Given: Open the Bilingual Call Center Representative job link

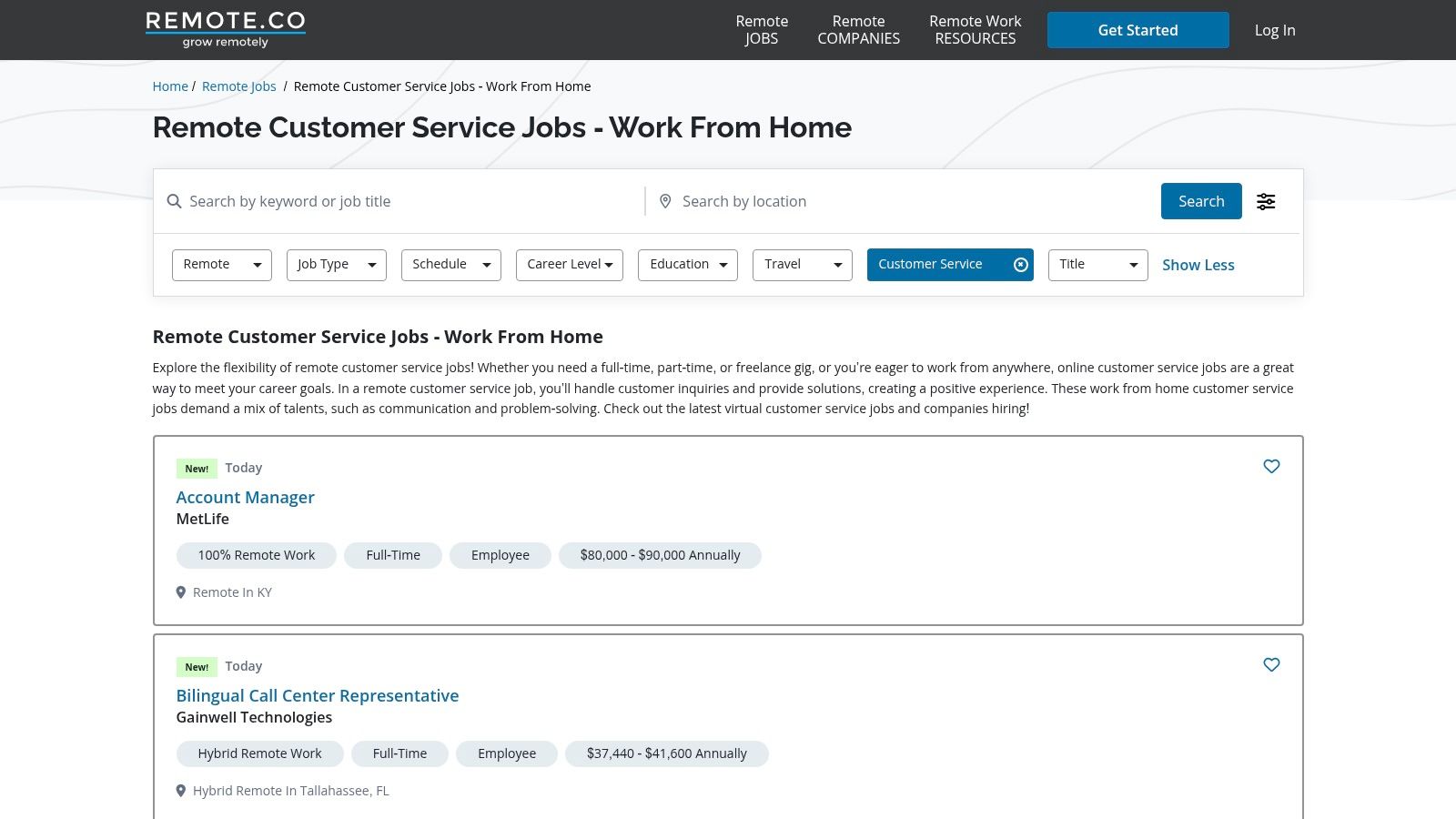Looking at the screenshot, I should tap(317, 695).
